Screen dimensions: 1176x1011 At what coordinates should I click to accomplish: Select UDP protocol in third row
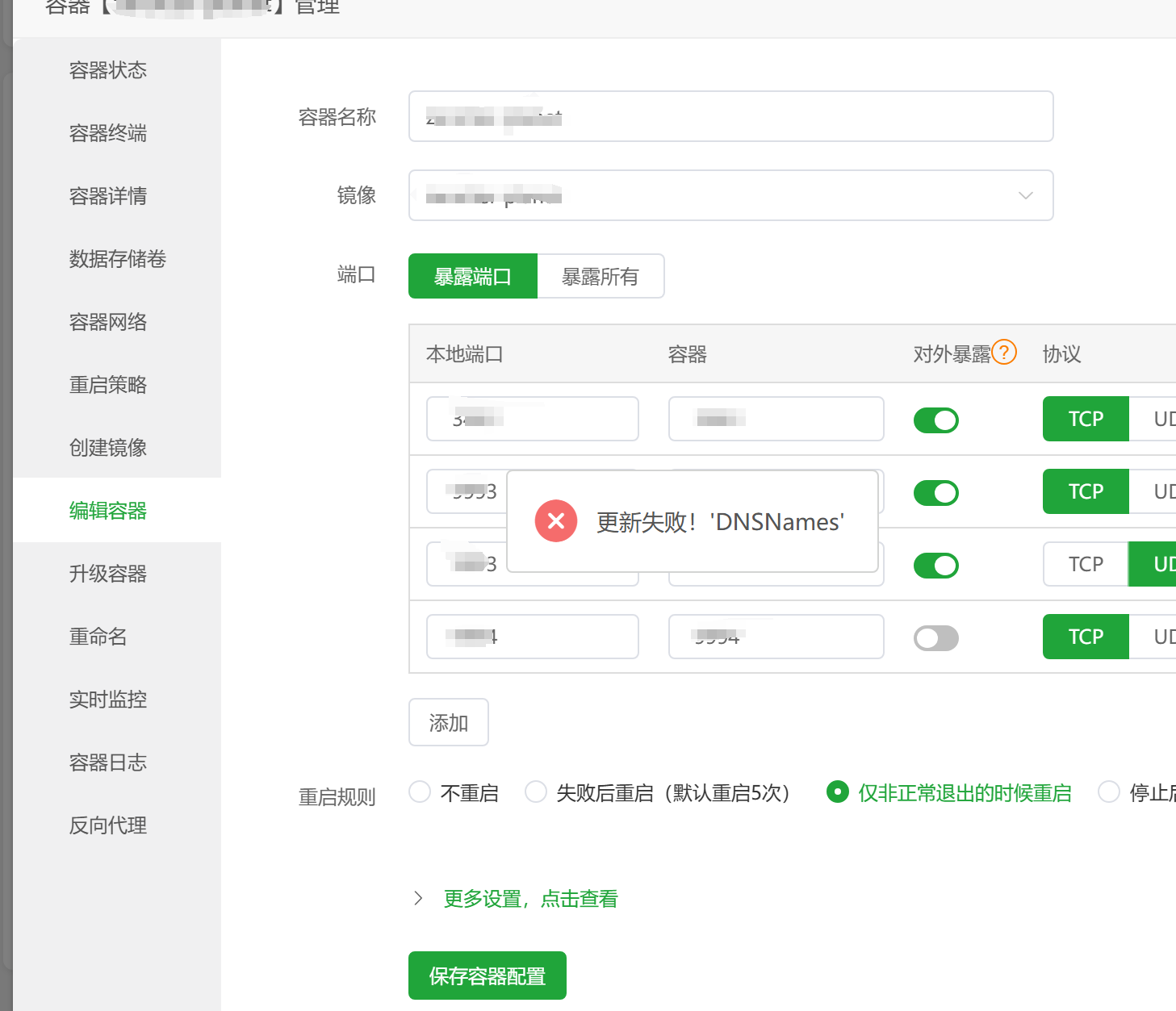1153,564
